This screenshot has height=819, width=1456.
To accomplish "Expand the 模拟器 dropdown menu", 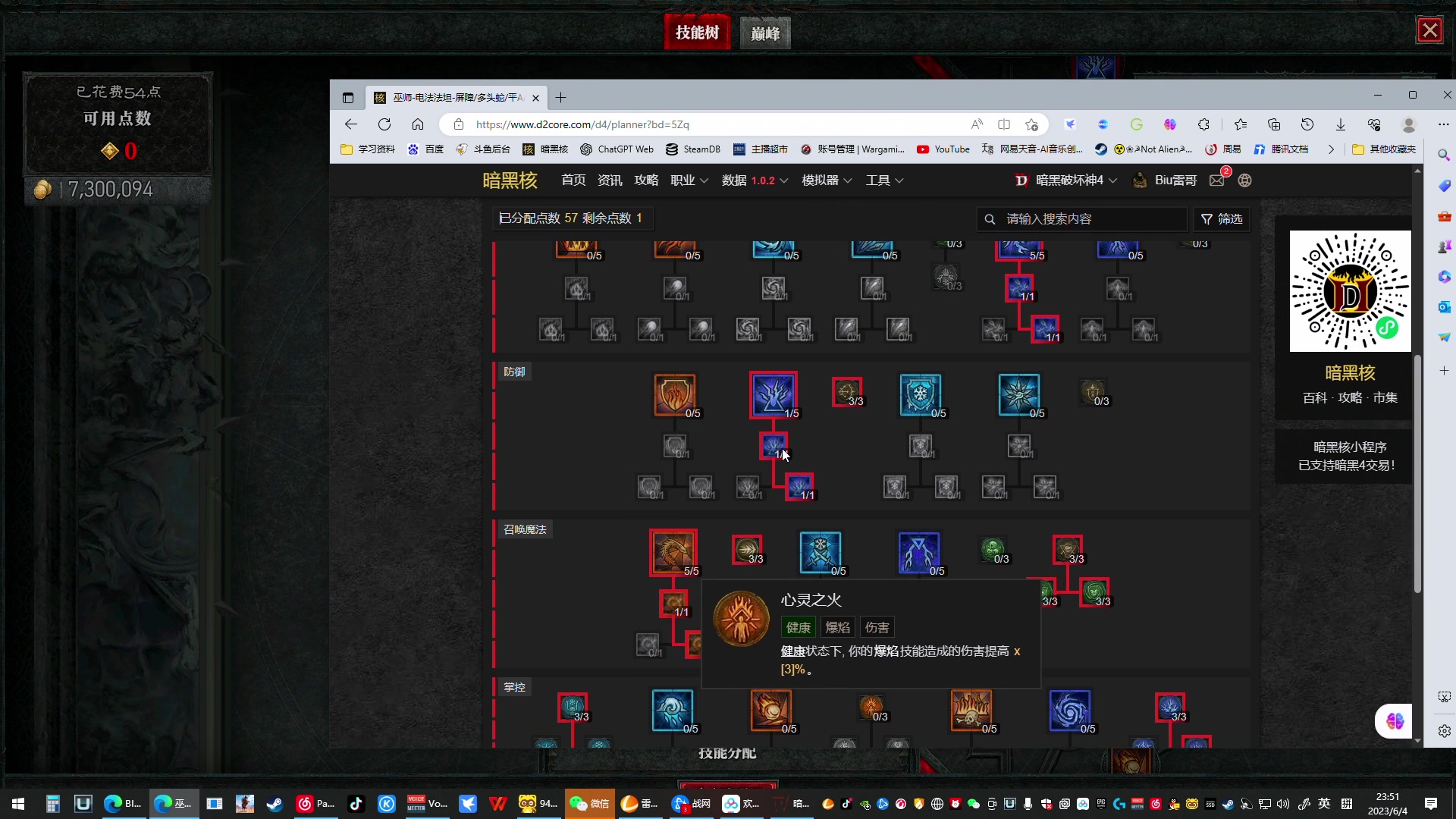I will click(x=827, y=180).
